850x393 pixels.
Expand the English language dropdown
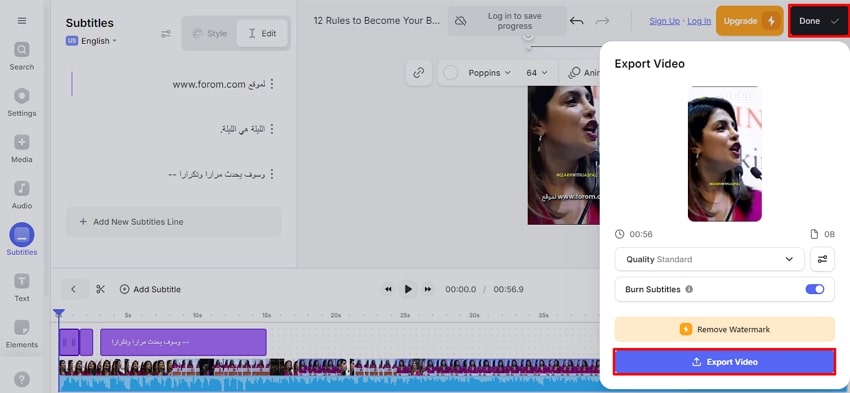92,41
